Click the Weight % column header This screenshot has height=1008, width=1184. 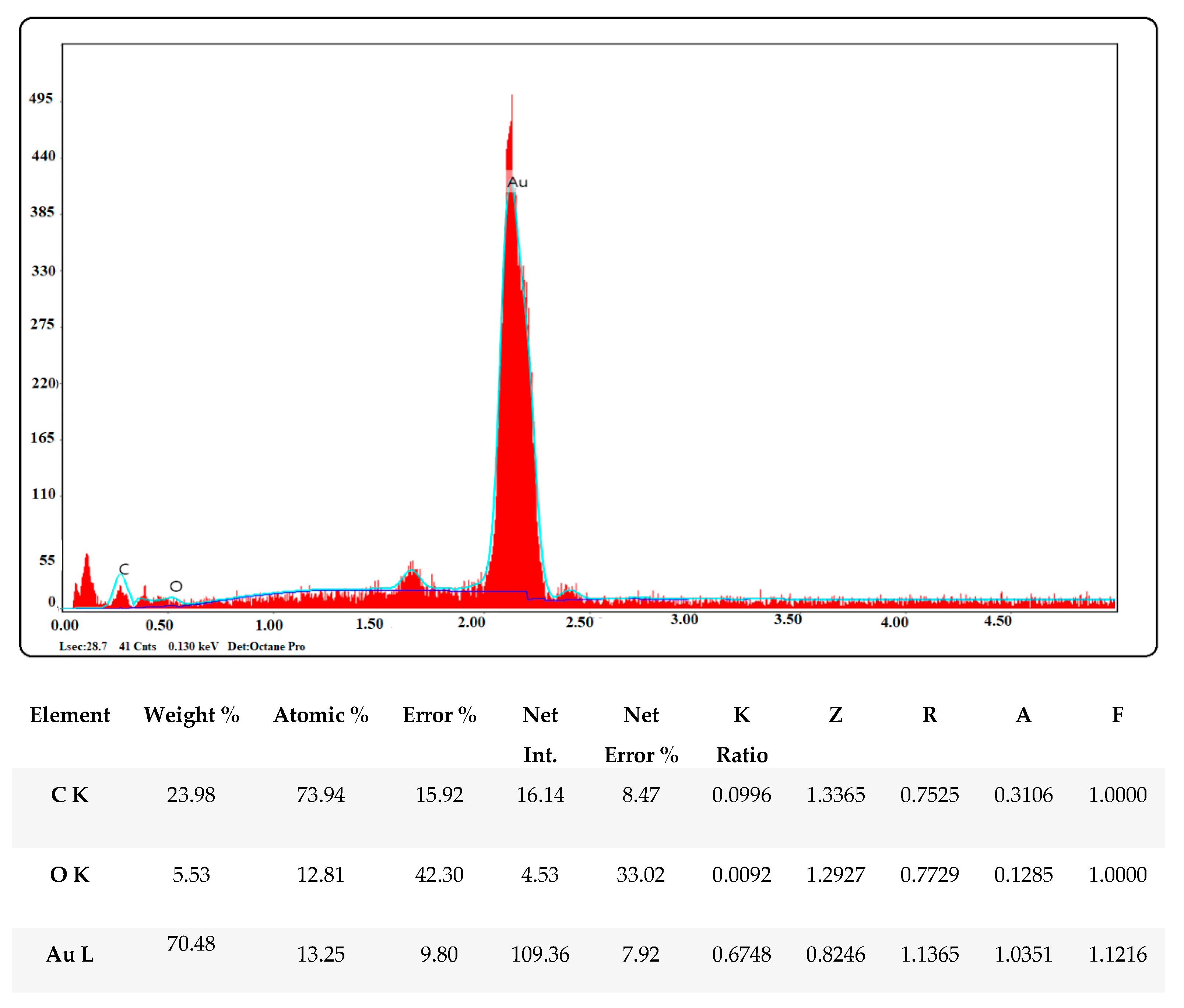pos(191,715)
